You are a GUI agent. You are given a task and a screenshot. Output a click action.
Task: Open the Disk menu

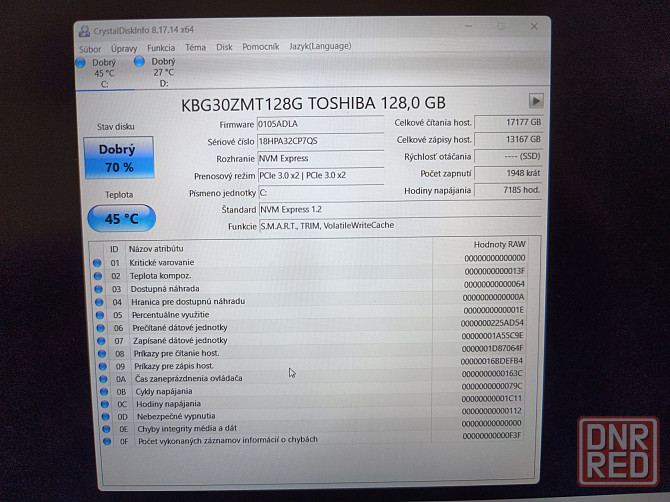click(224, 47)
